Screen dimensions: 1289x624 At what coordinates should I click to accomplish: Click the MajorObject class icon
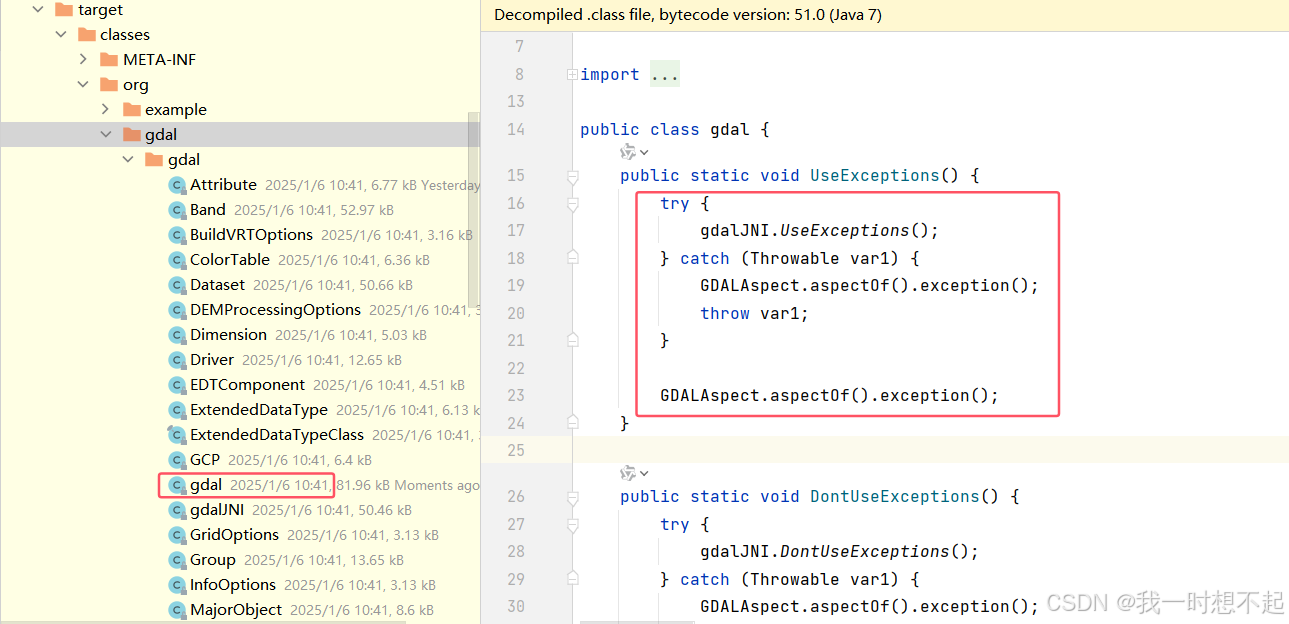177,609
